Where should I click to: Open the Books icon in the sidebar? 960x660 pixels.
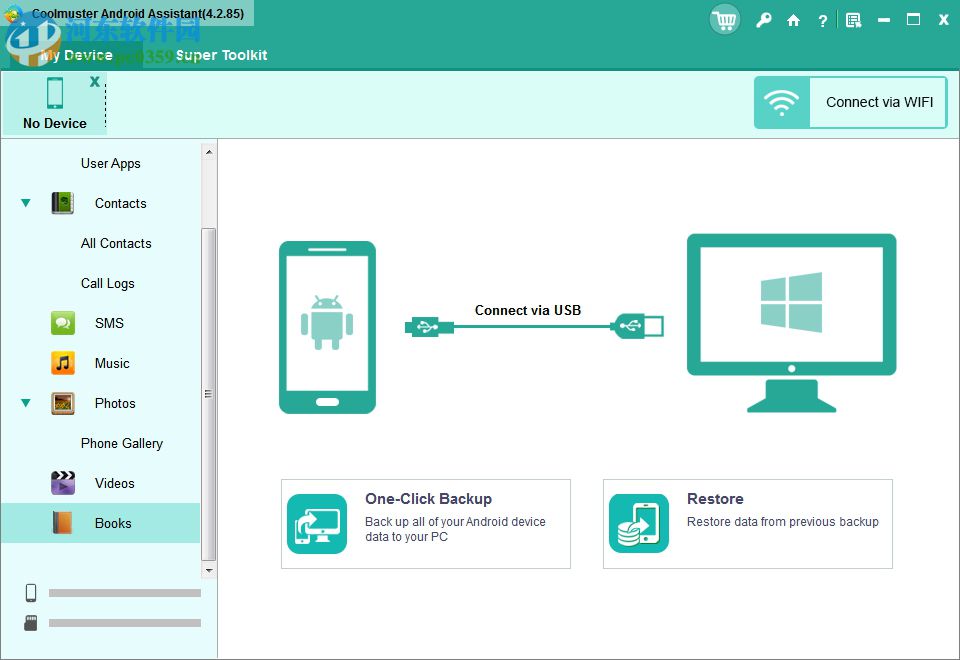(x=62, y=523)
